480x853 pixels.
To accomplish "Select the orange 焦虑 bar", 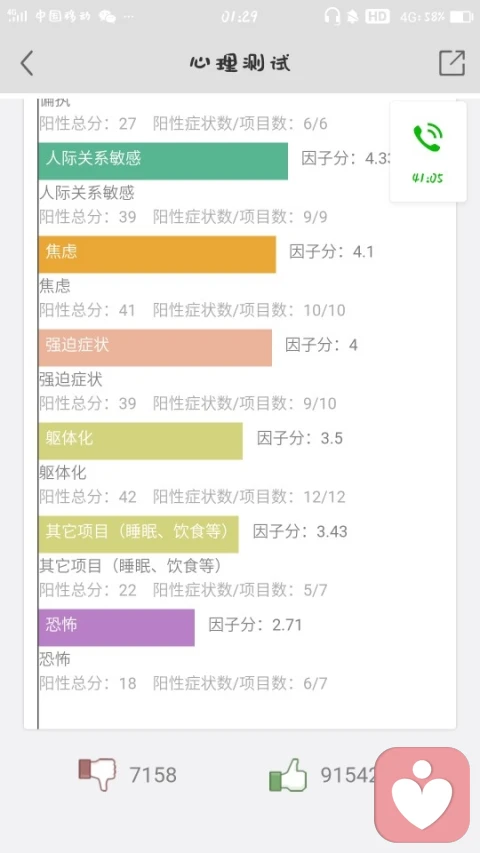I will [x=157, y=254].
